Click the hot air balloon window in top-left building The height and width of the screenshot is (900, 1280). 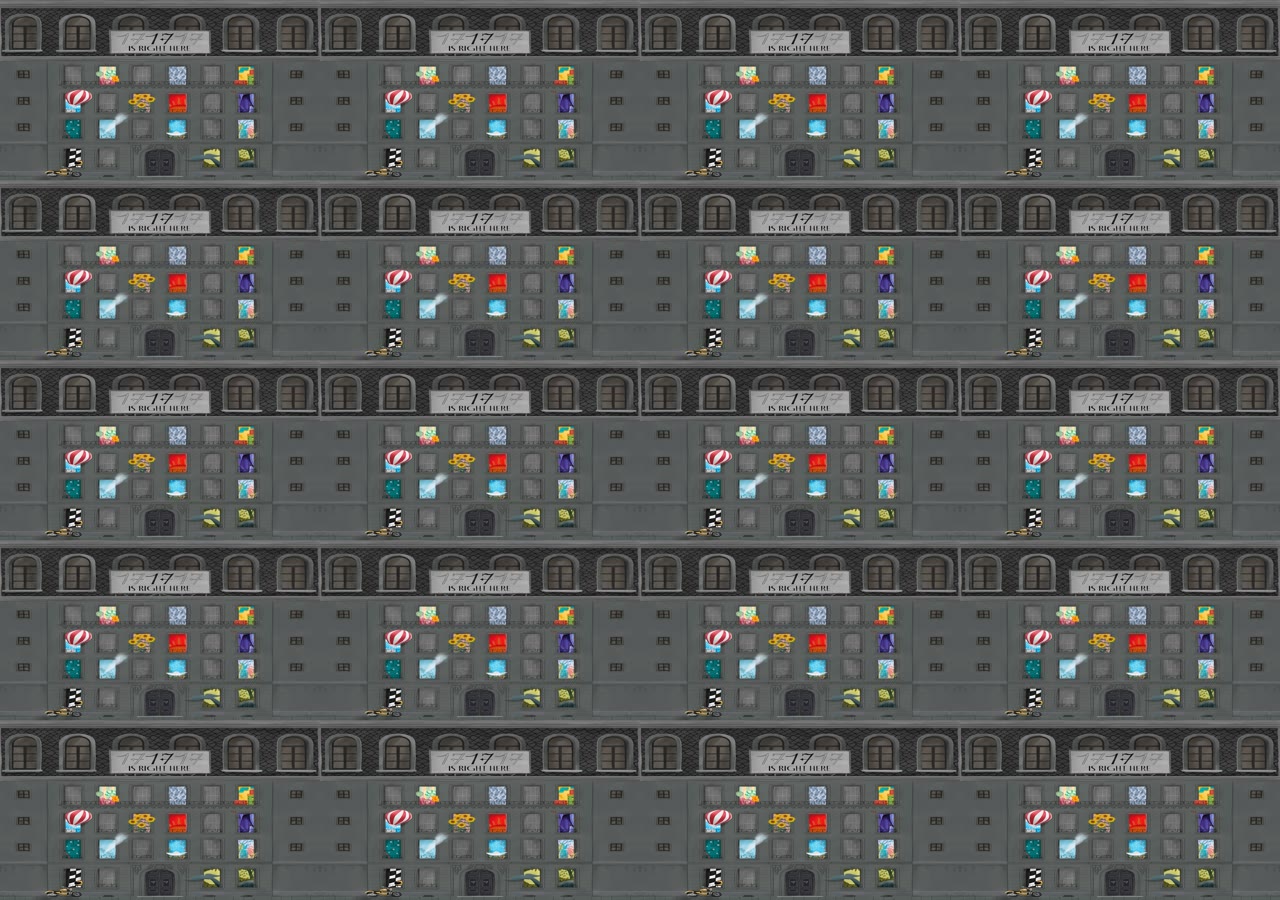tap(77, 98)
